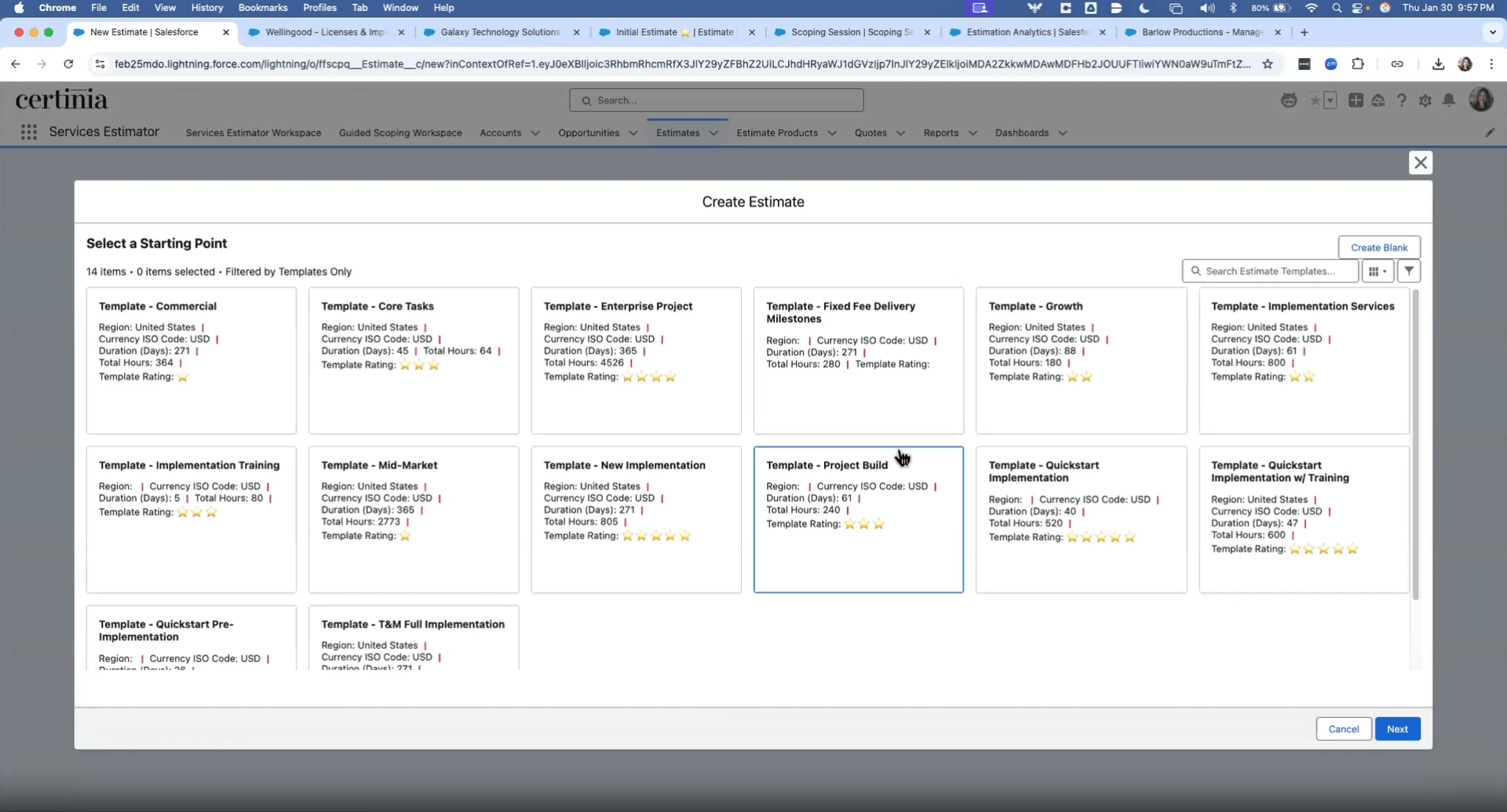The image size is (1507, 812).
Task: Expand the Reports navigation chevron
Action: (x=972, y=133)
